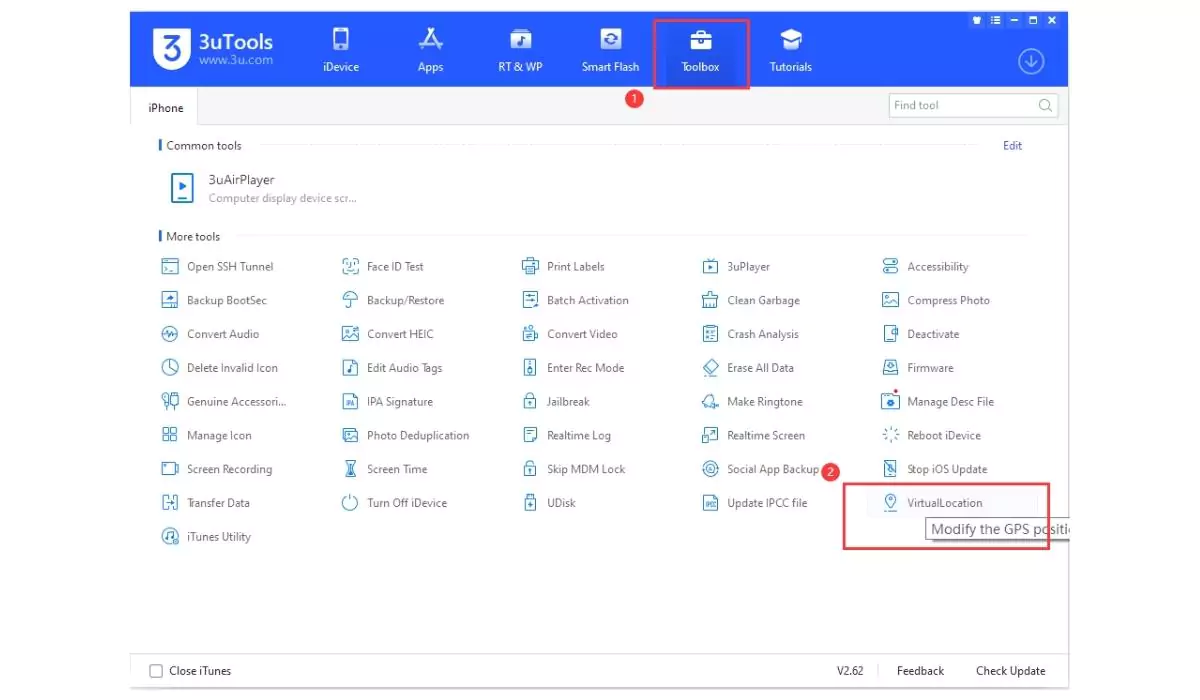Open the Firmware tool

click(x=918, y=368)
